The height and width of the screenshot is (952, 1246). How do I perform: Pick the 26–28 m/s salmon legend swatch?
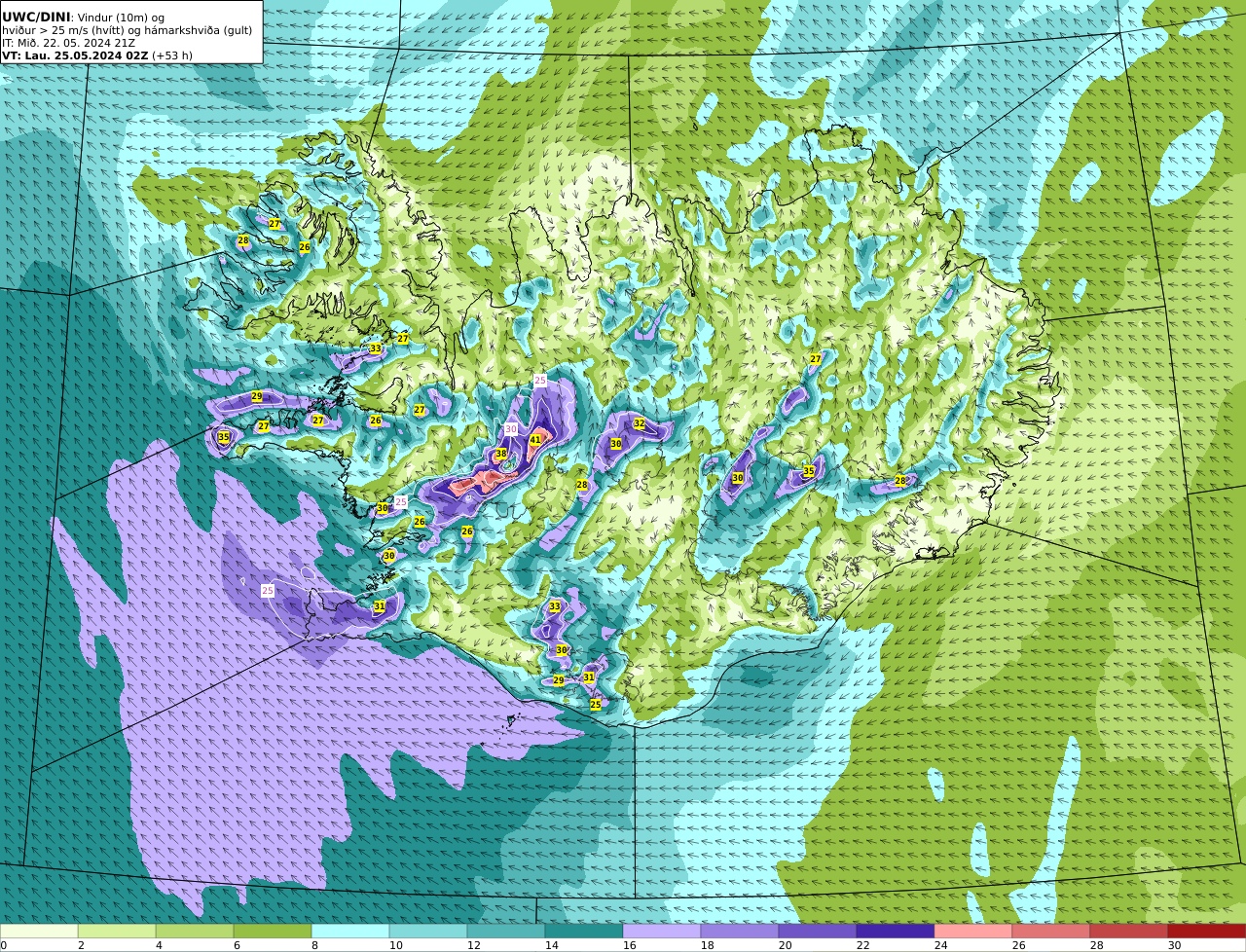[1051, 932]
